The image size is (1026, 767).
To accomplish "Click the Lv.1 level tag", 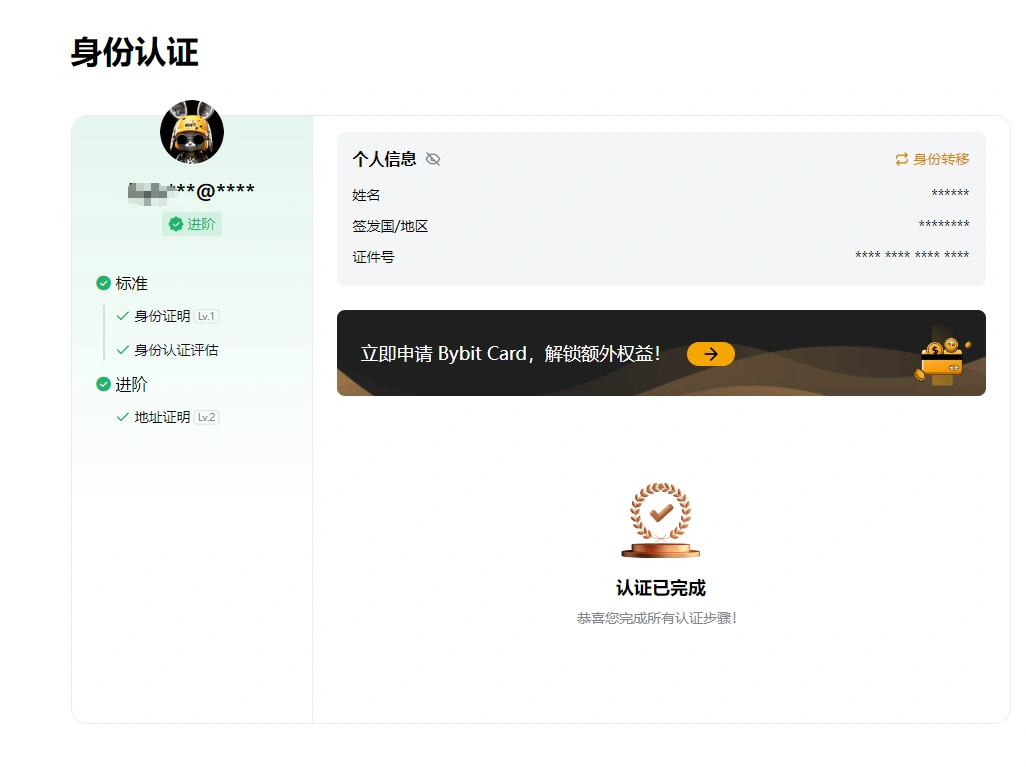I will click(207, 316).
